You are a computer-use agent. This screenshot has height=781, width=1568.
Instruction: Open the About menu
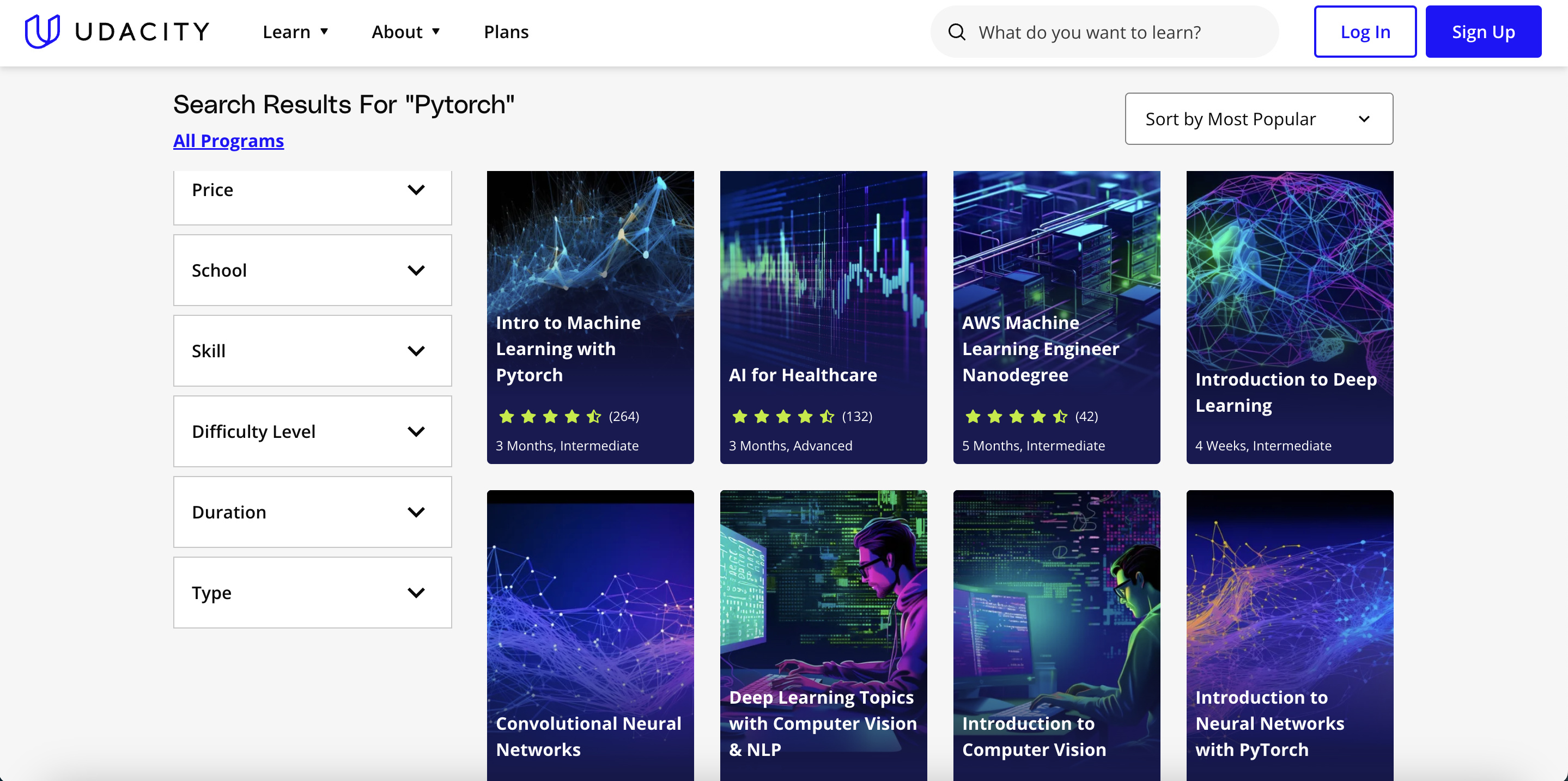406,32
